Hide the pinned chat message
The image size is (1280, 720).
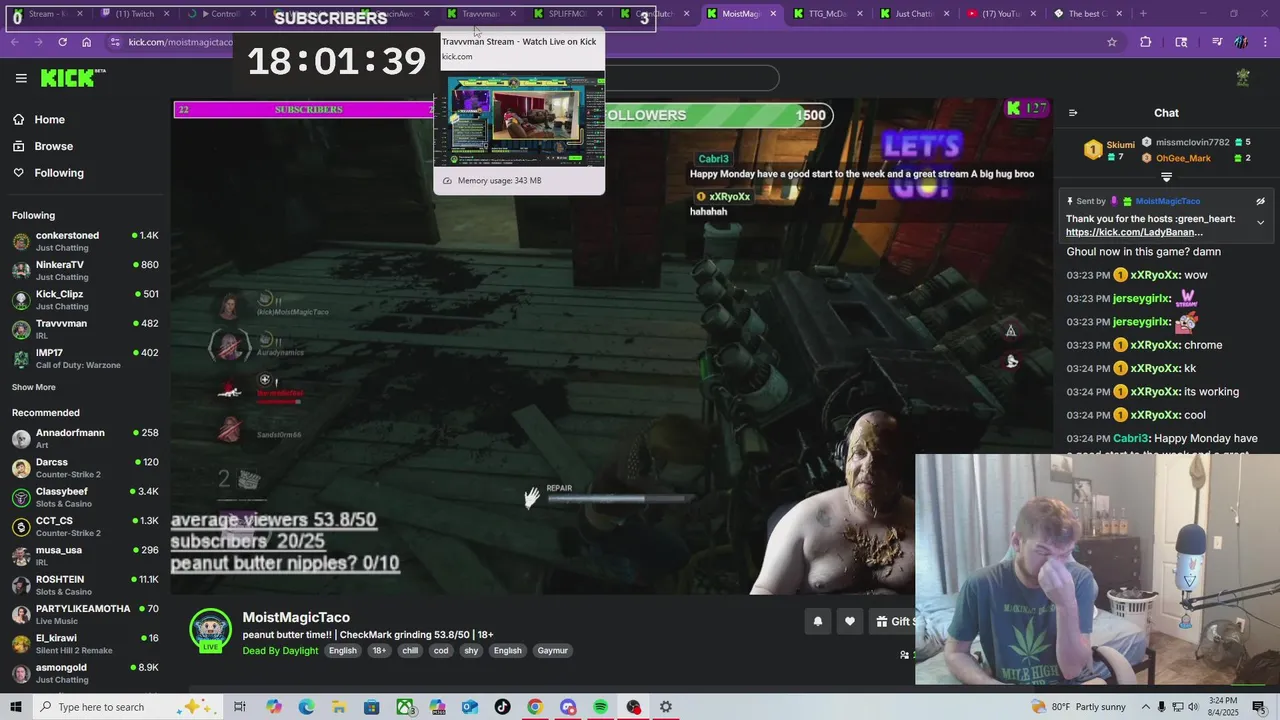point(1260,201)
